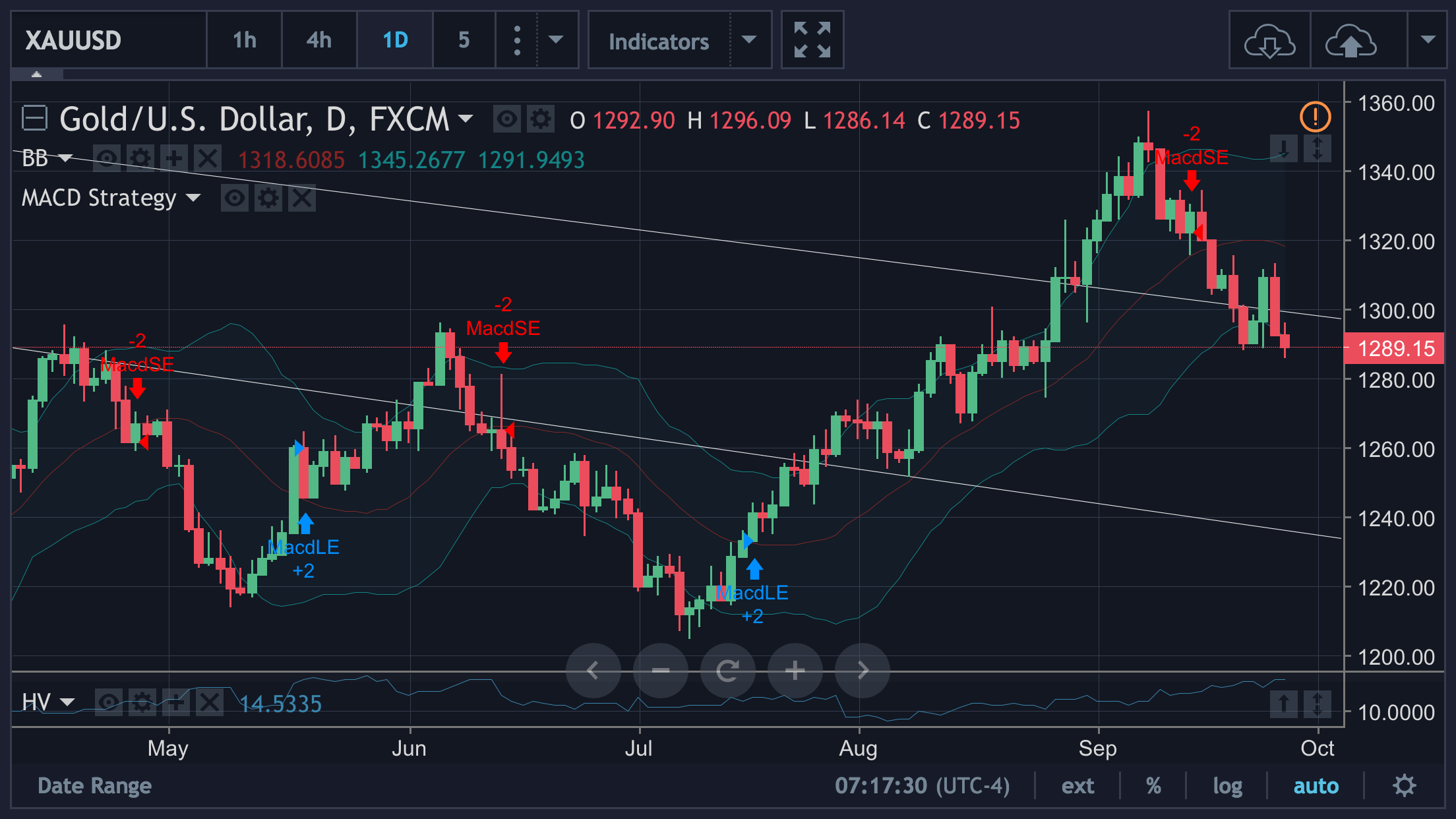1456x819 pixels.
Task: Select the 5 minute timeframe
Action: [x=464, y=40]
